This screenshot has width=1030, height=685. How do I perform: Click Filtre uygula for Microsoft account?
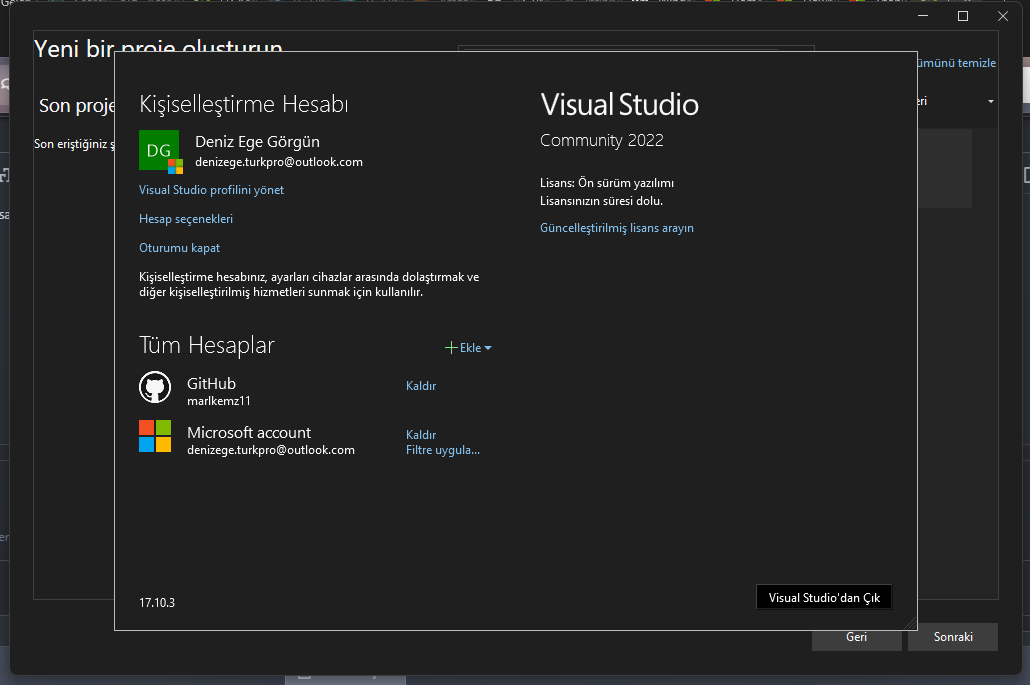pos(442,450)
